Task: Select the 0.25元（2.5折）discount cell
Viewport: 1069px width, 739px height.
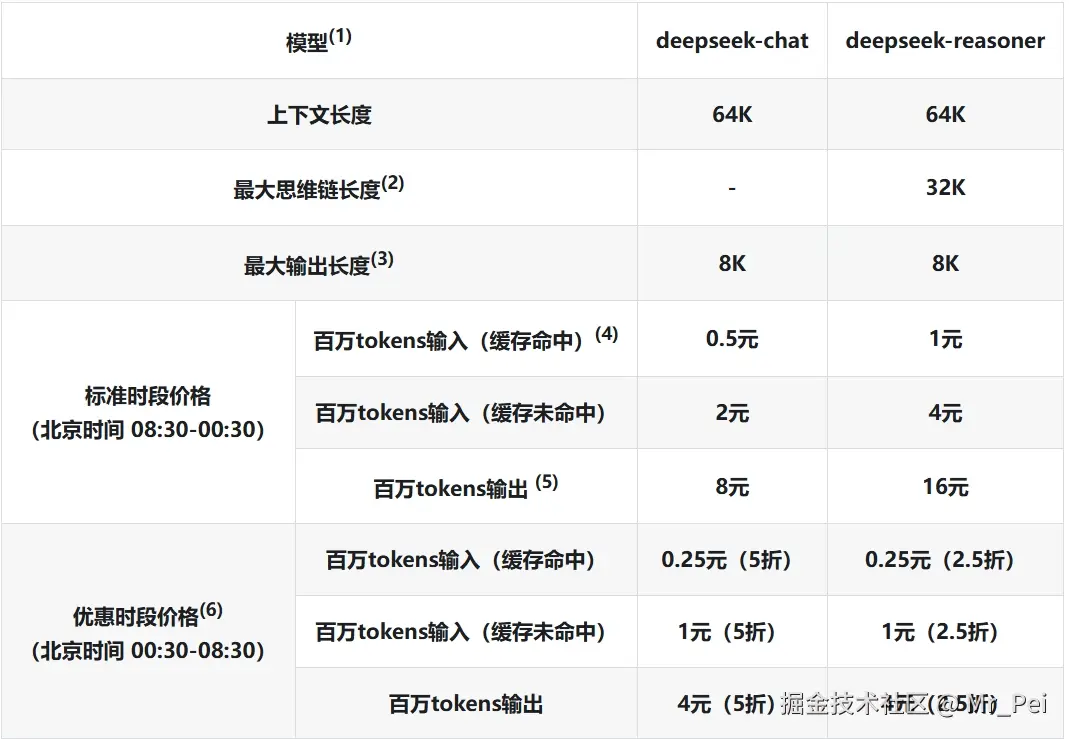Action: (945, 560)
